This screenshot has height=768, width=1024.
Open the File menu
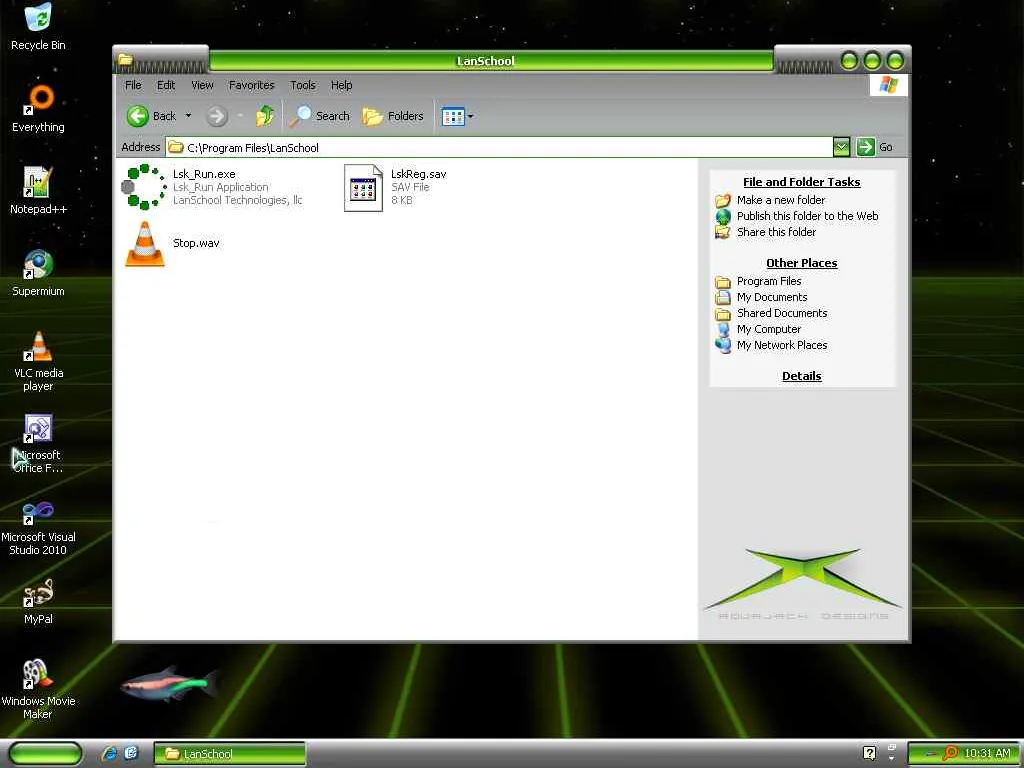point(133,85)
